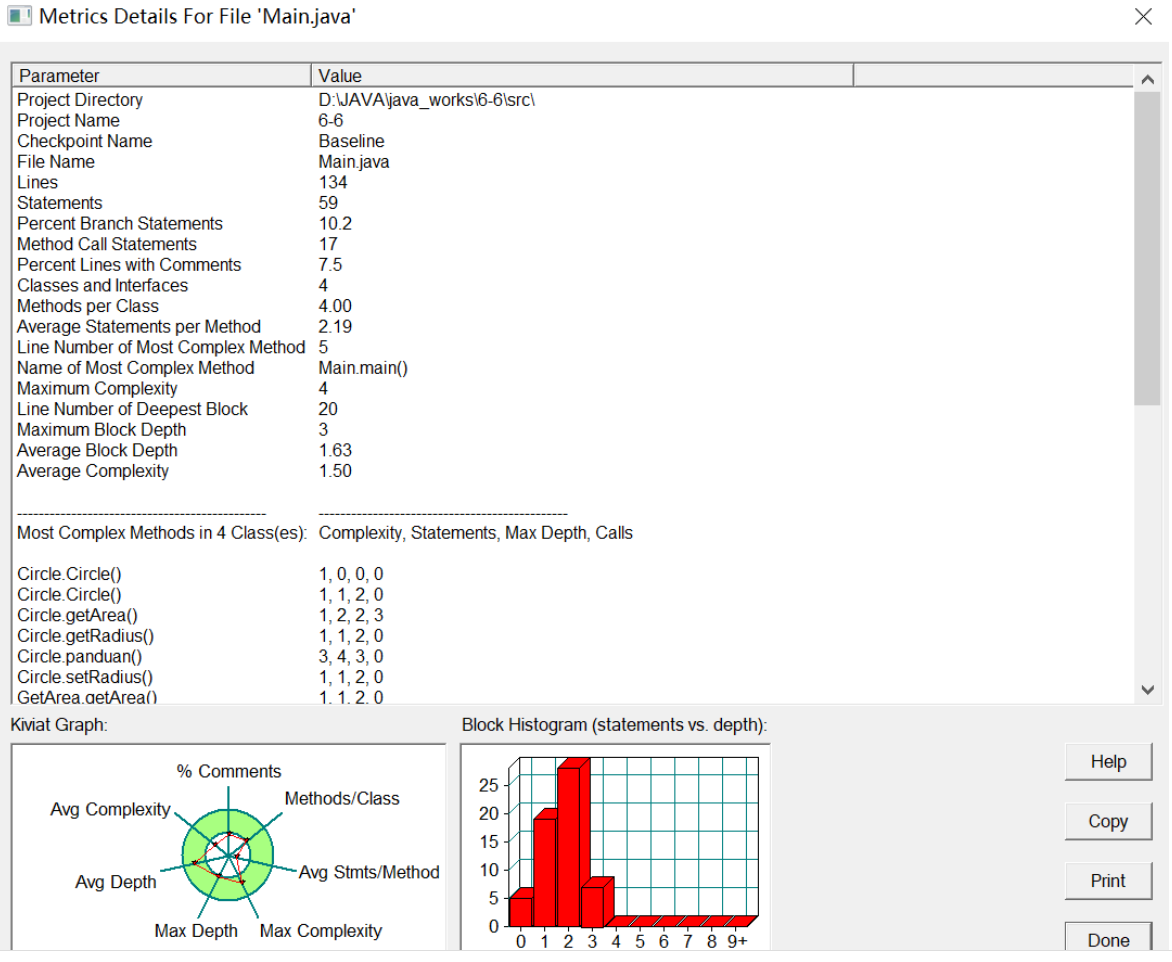Select the Percent Branch Statements row
This screenshot has width=1172, height=962.
tap(573, 223)
